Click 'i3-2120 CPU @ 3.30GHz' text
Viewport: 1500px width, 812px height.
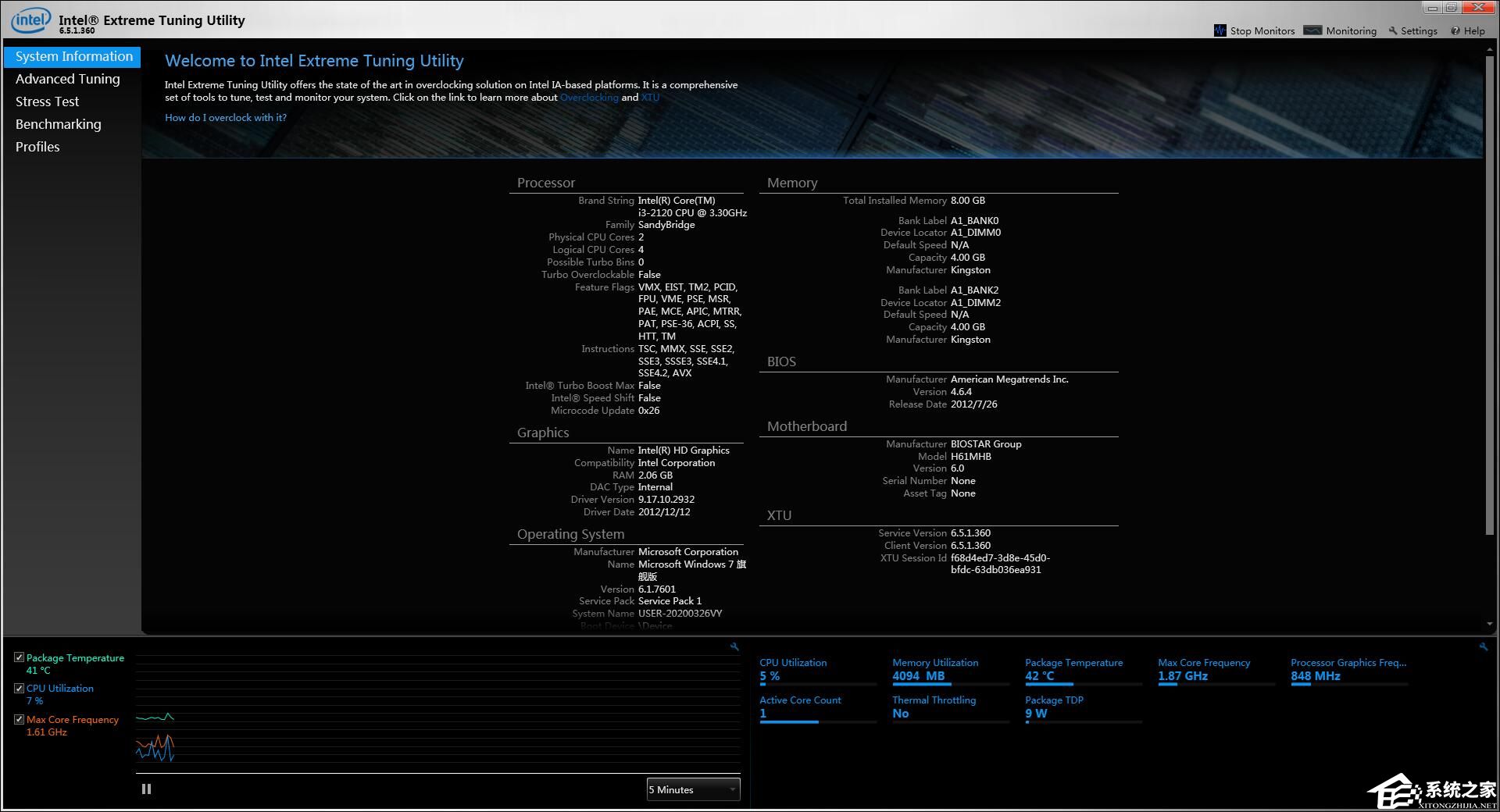click(692, 212)
